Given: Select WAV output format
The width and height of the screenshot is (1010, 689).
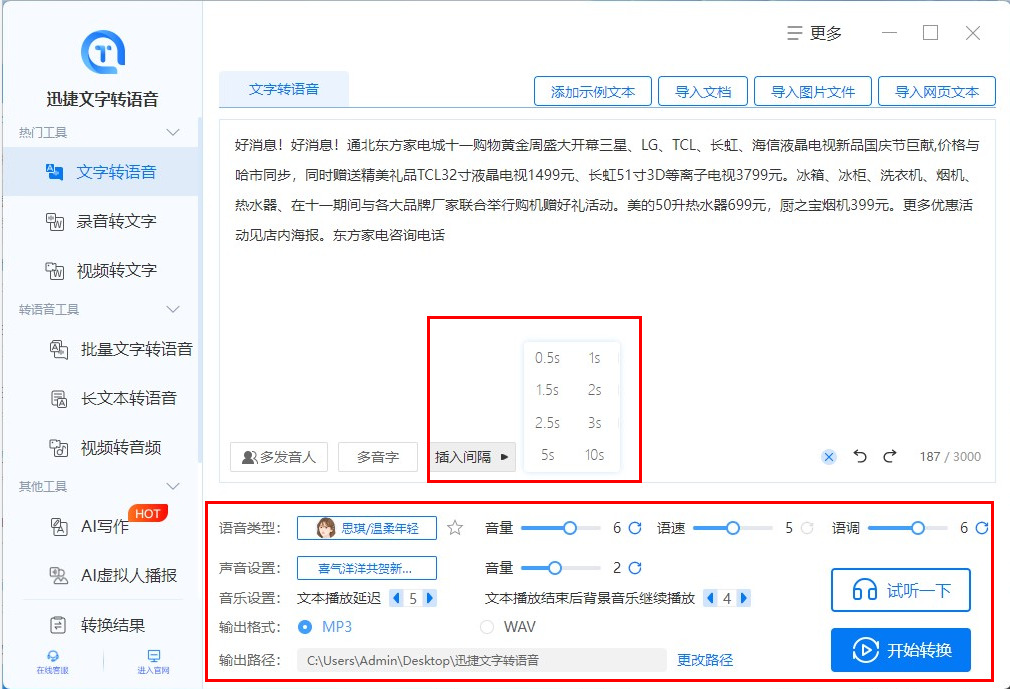Looking at the screenshot, I should 508,627.
